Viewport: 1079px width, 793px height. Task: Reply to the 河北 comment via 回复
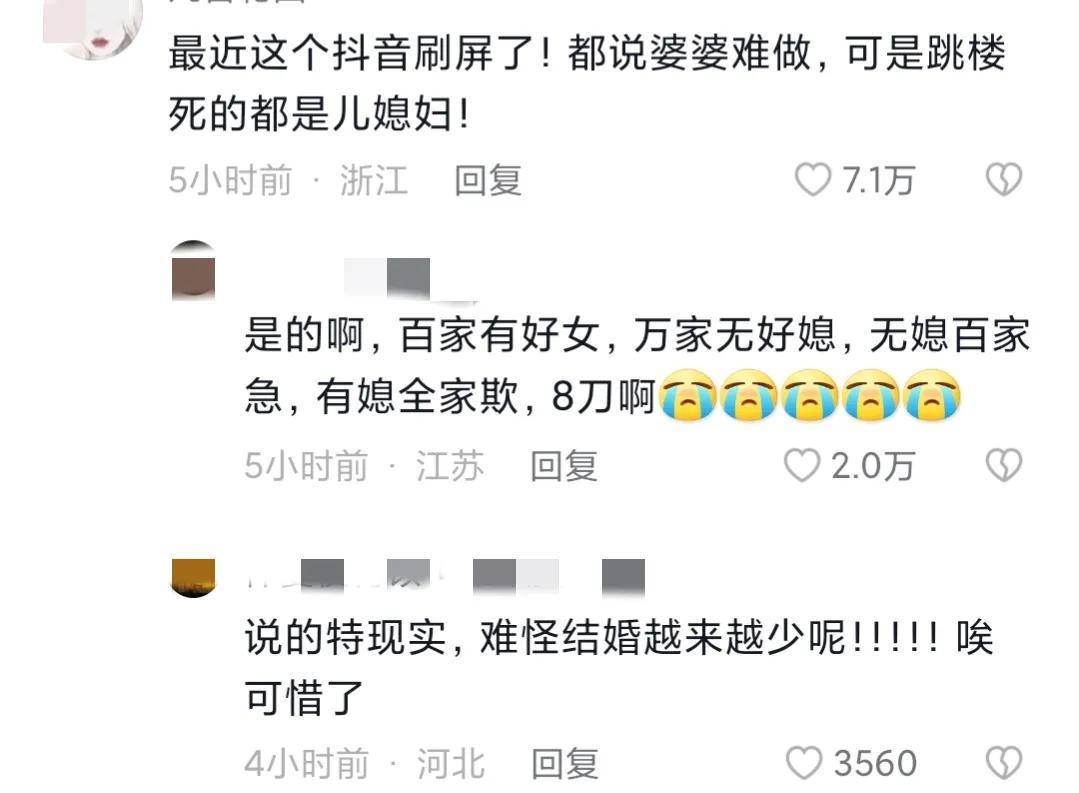pos(565,763)
